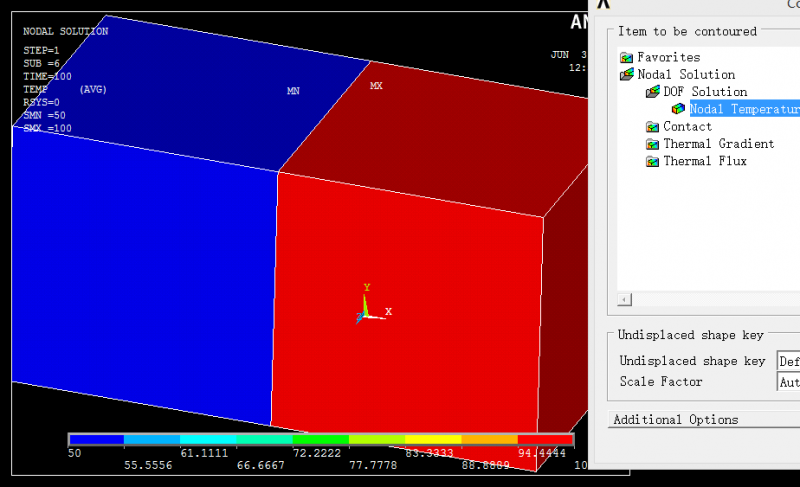Image resolution: width=800 pixels, height=487 pixels.
Task: Click the Nodal Temperature cube icon
Action: pos(678,109)
